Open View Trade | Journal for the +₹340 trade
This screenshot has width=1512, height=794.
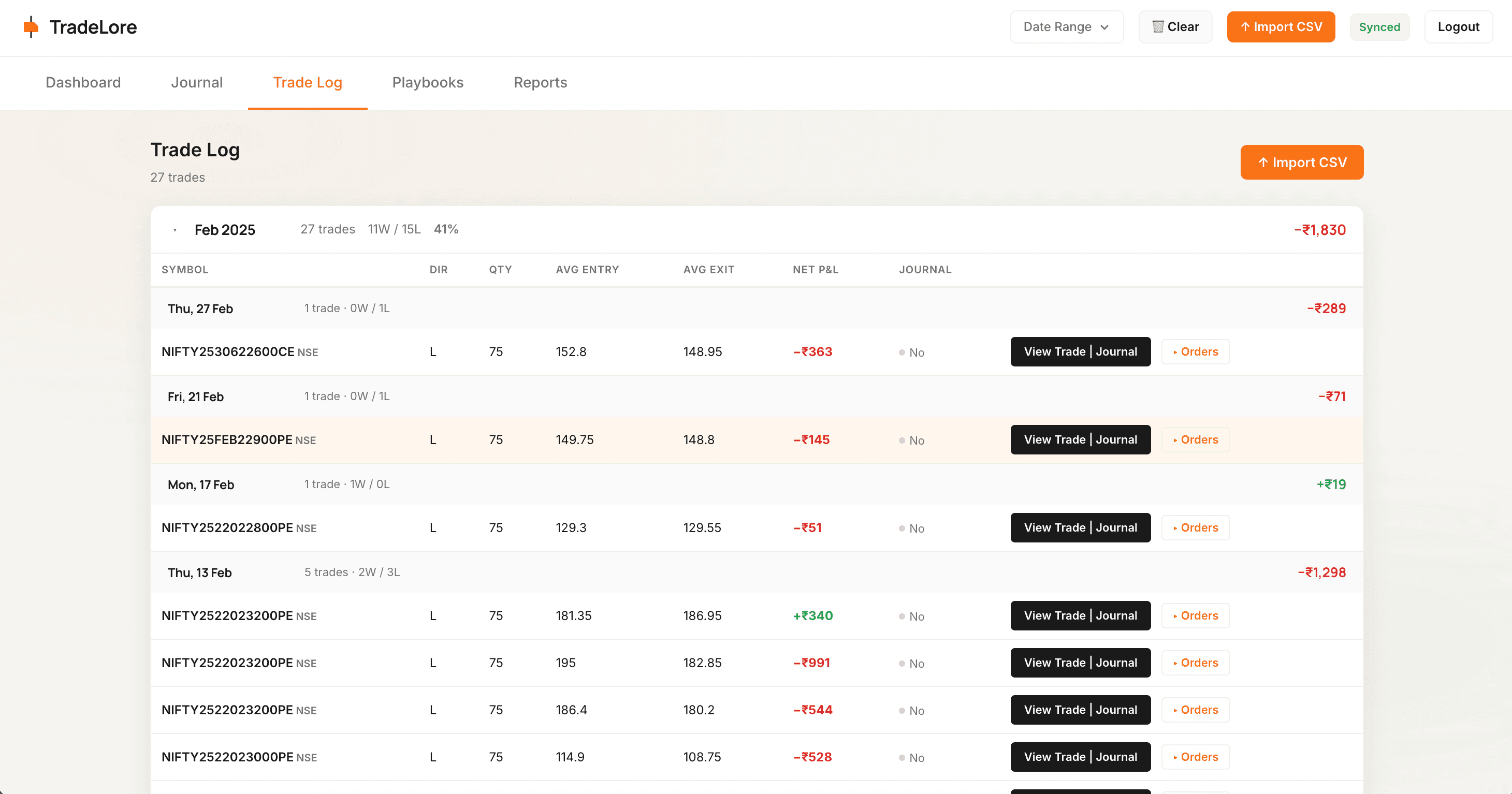(1080, 615)
